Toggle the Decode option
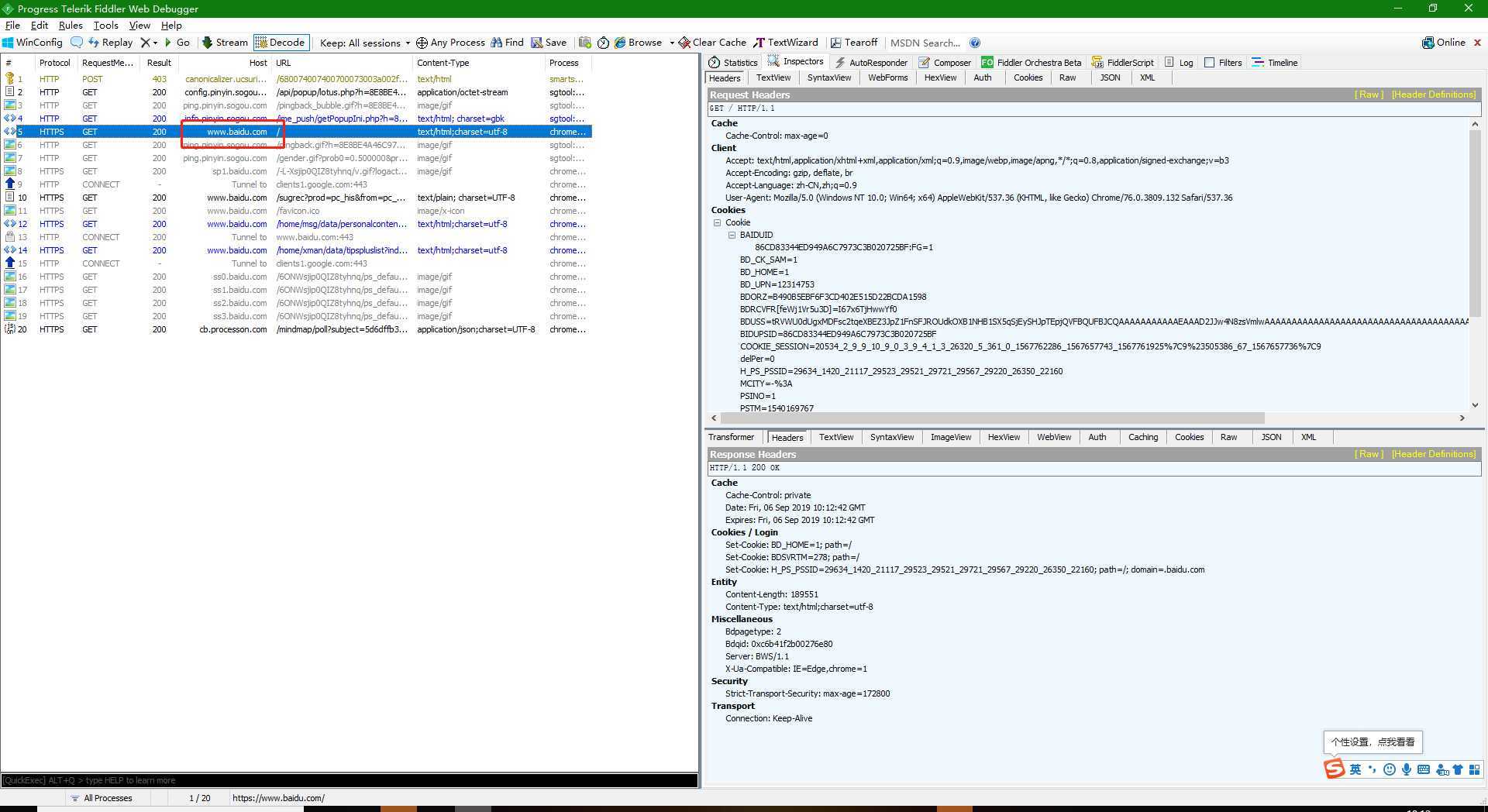Viewport: 1488px width, 812px height. click(x=281, y=43)
